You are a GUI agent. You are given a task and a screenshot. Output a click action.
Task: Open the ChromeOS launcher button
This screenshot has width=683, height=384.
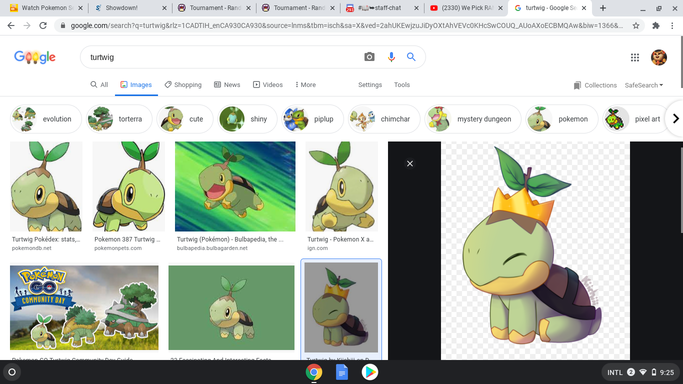click(x=12, y=372)
